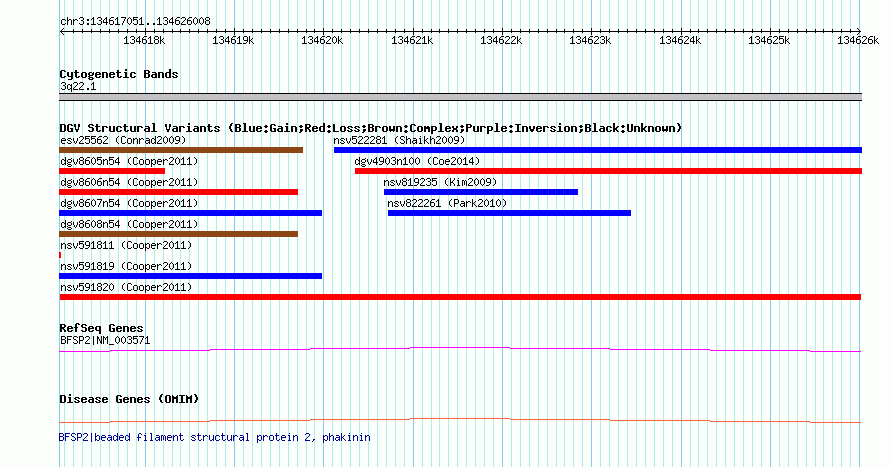Select the blue nsv822261 gain bar
The width and height of the screenshot is (890, 467).
coord(509,213)
